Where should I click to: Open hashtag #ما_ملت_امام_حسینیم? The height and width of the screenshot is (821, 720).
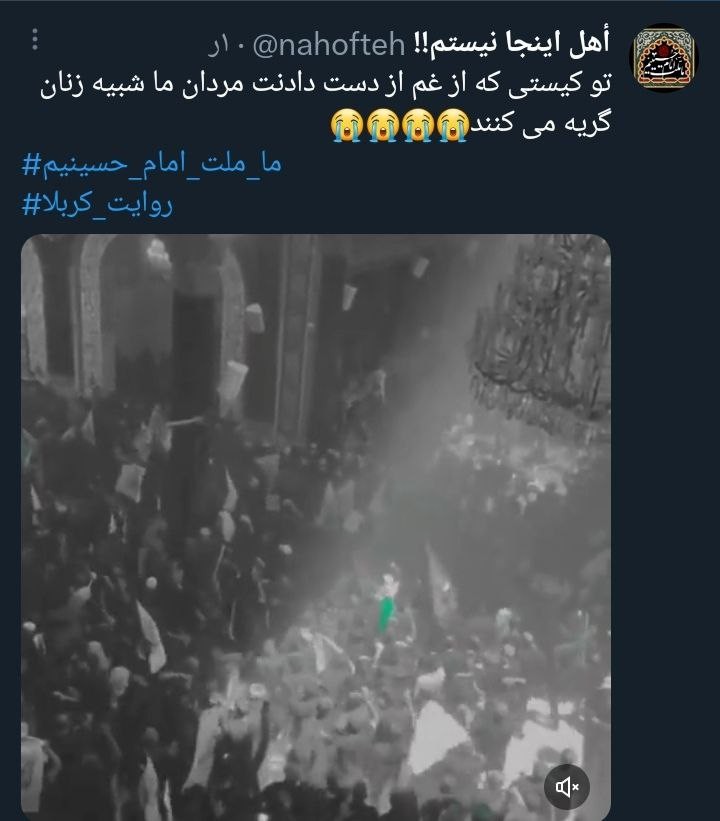(152, 164)
